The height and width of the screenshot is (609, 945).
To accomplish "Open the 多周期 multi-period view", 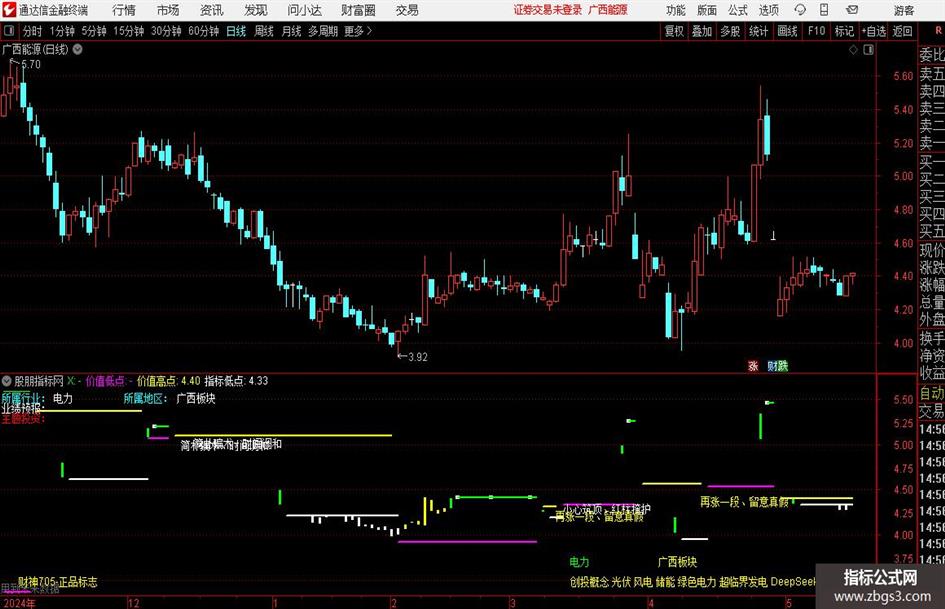I will (323, 31).
